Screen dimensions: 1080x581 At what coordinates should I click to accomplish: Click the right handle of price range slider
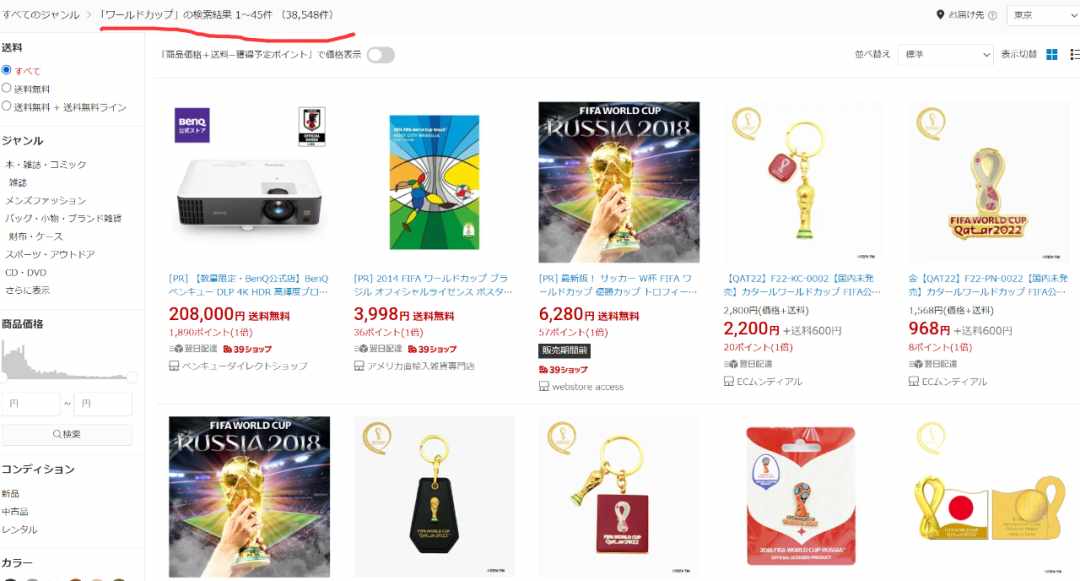pos(132,377)
